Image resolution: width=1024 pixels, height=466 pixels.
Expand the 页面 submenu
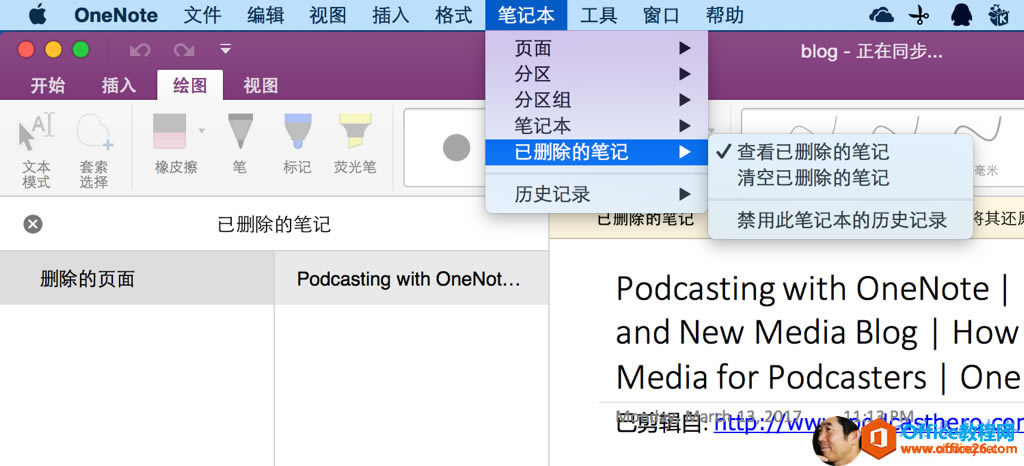597,48
